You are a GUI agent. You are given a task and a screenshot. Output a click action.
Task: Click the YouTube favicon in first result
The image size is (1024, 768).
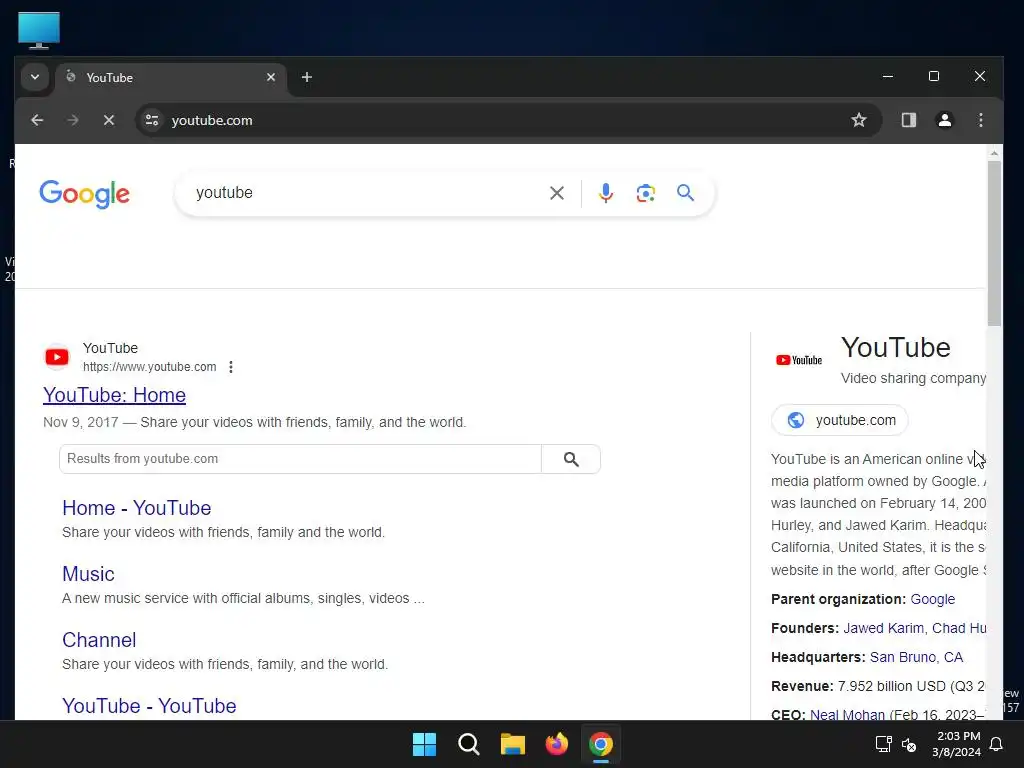[57, 357]
